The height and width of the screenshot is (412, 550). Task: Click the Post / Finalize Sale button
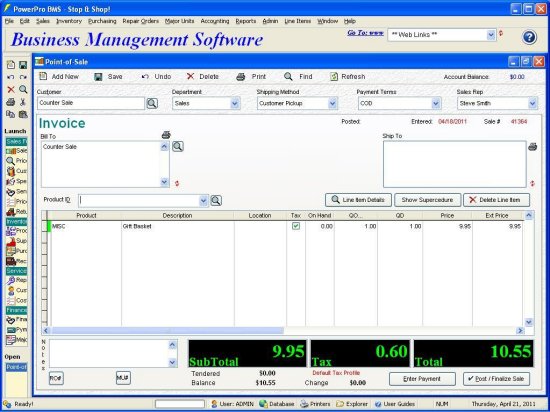click(x=496, y=379)
